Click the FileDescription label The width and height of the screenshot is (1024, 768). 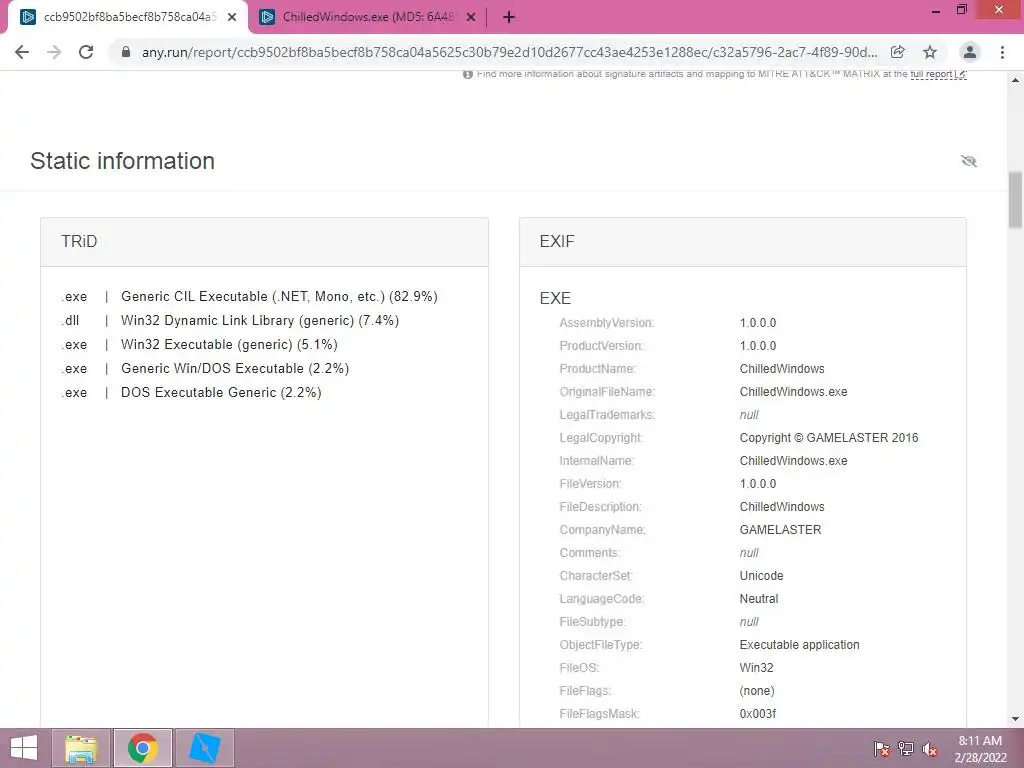[600, 507]
